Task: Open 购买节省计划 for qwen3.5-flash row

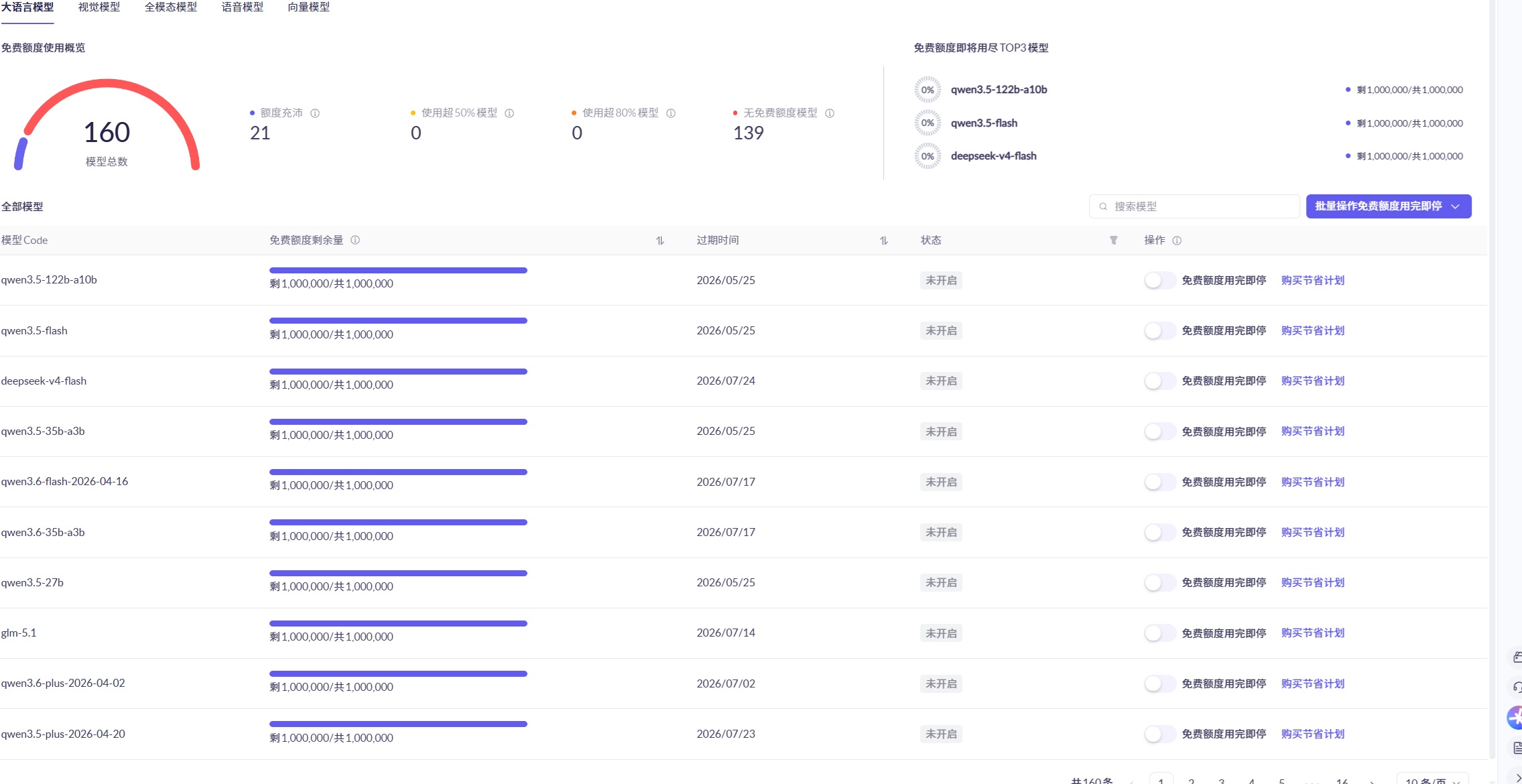Action: [1313, 330]
